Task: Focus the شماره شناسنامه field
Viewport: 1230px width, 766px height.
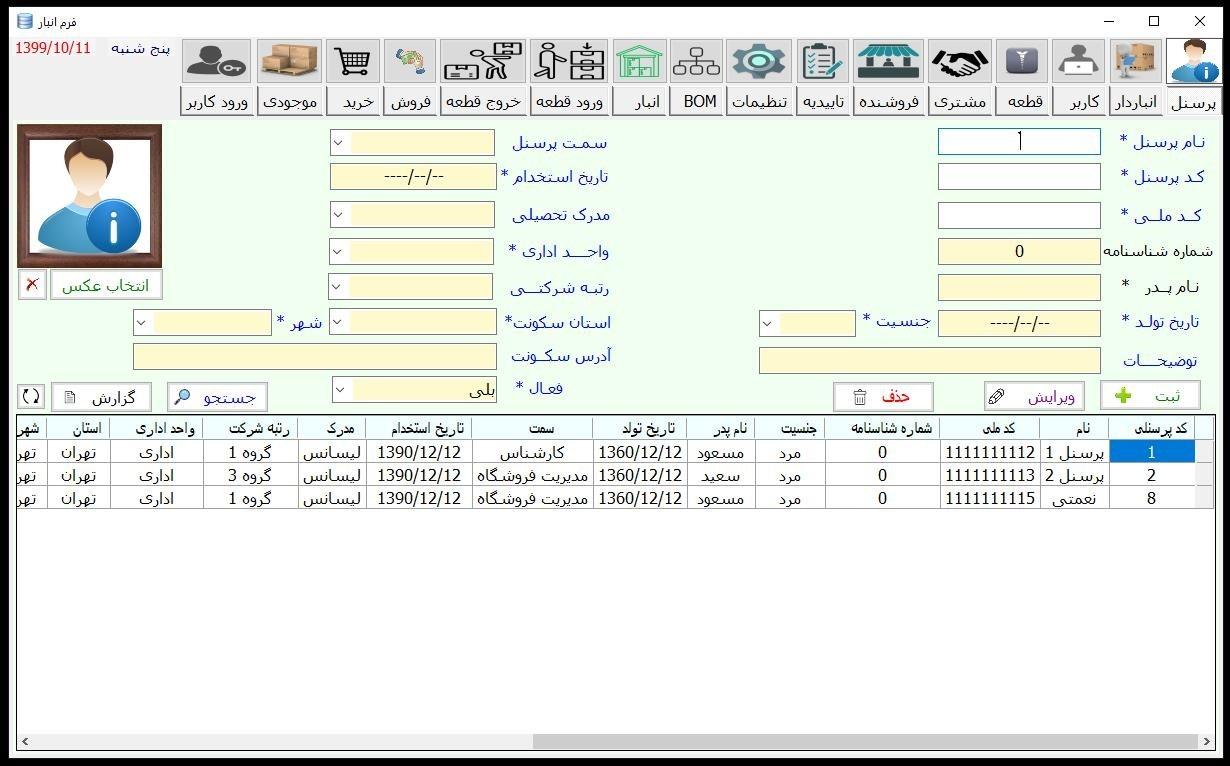Action: coord(1019,251)
